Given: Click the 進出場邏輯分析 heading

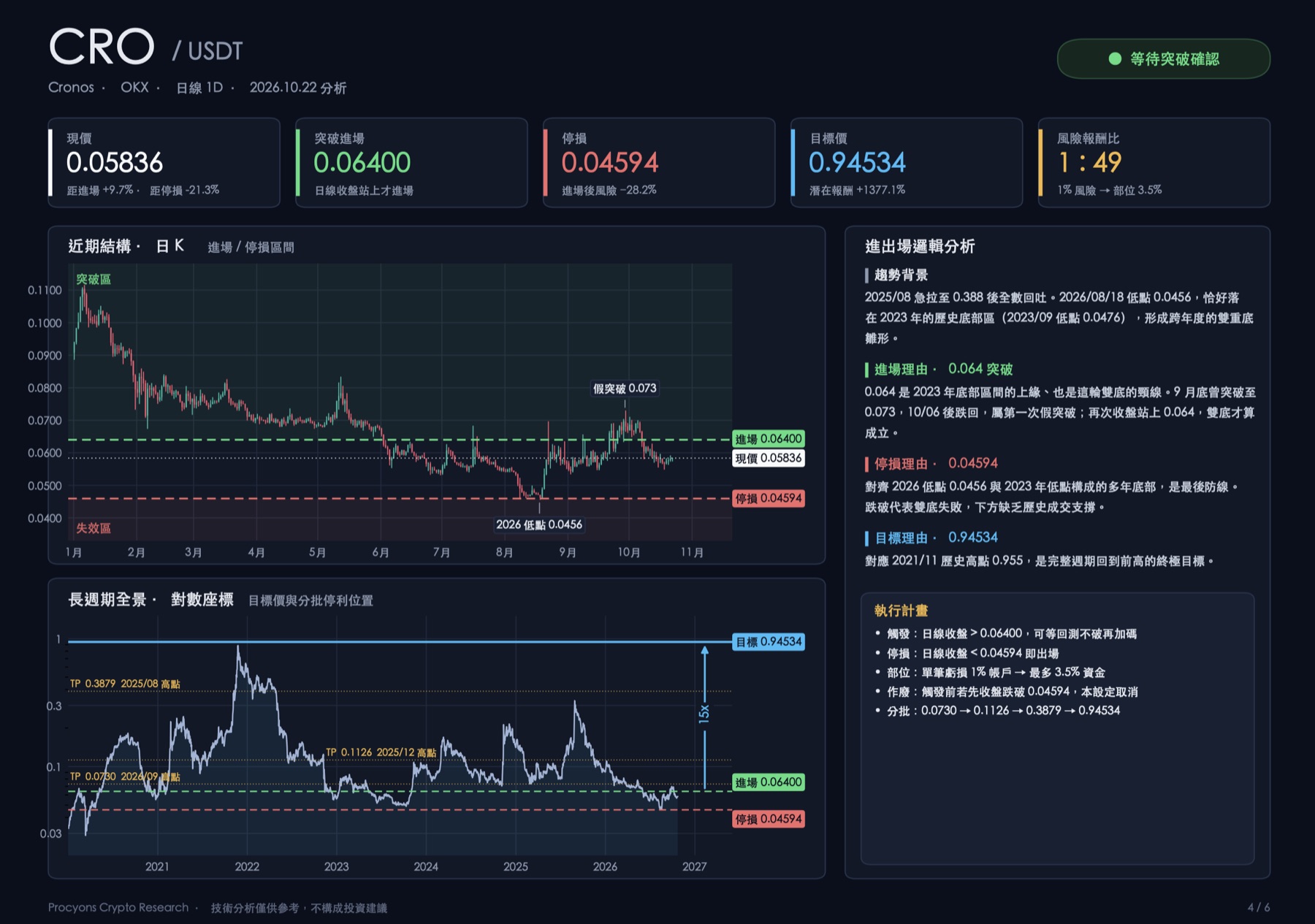Looking at the screenshot, I should [920, 246].
